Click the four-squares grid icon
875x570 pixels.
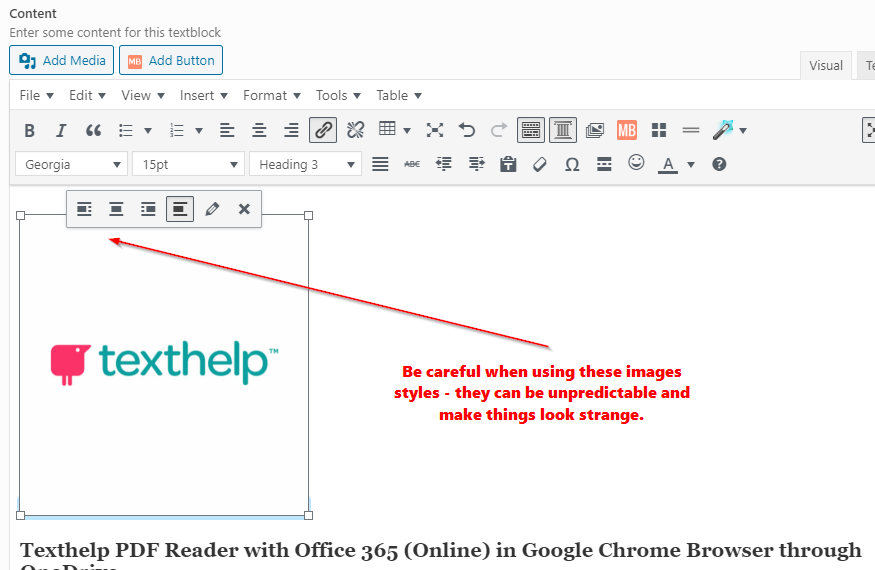pyautogui.click(x=659, y=131)
